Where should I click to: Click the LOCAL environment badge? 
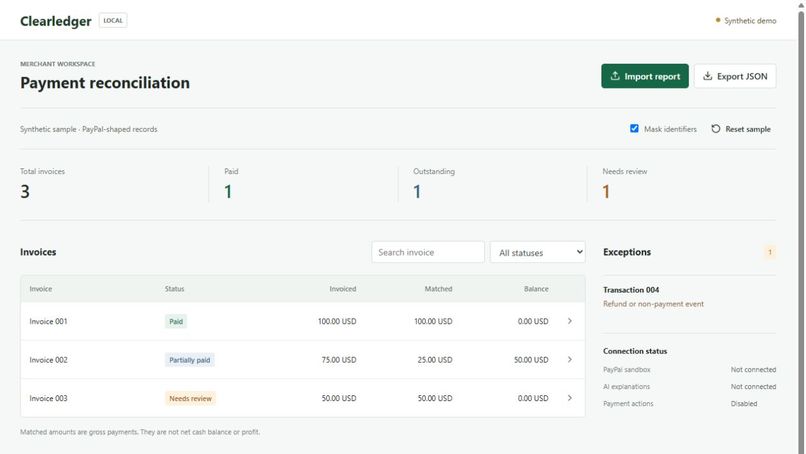tap(113, 21)
